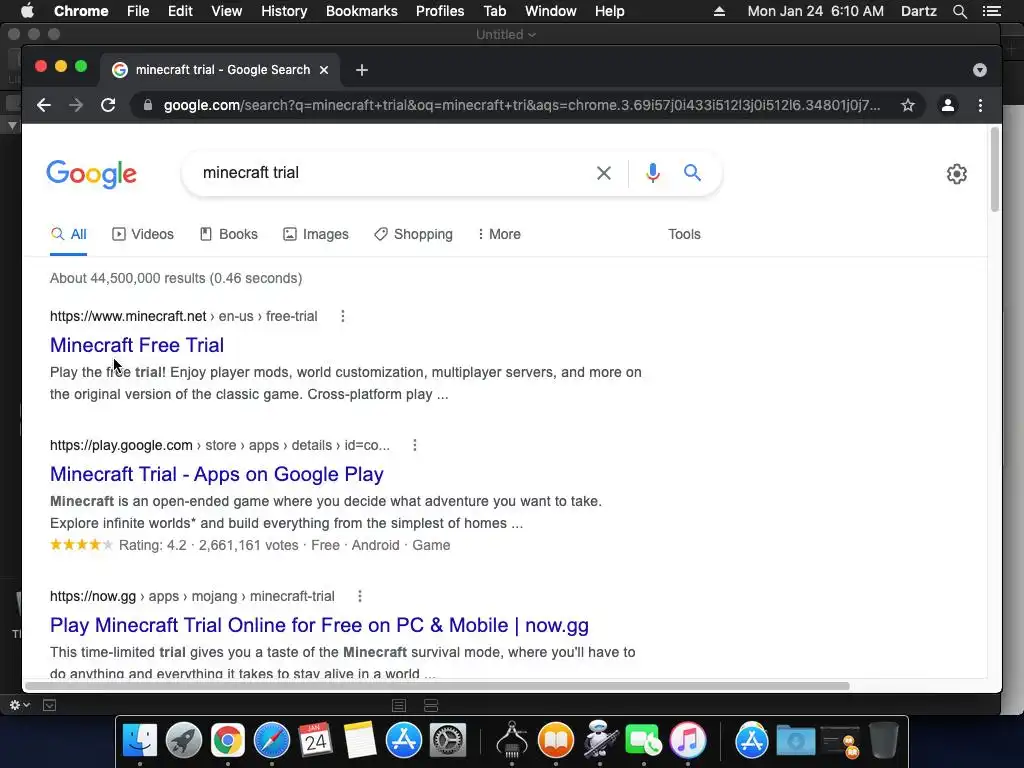Open Trash from the Dock
Viewport: 1024px width, 768px height.
tap(884, 741)
